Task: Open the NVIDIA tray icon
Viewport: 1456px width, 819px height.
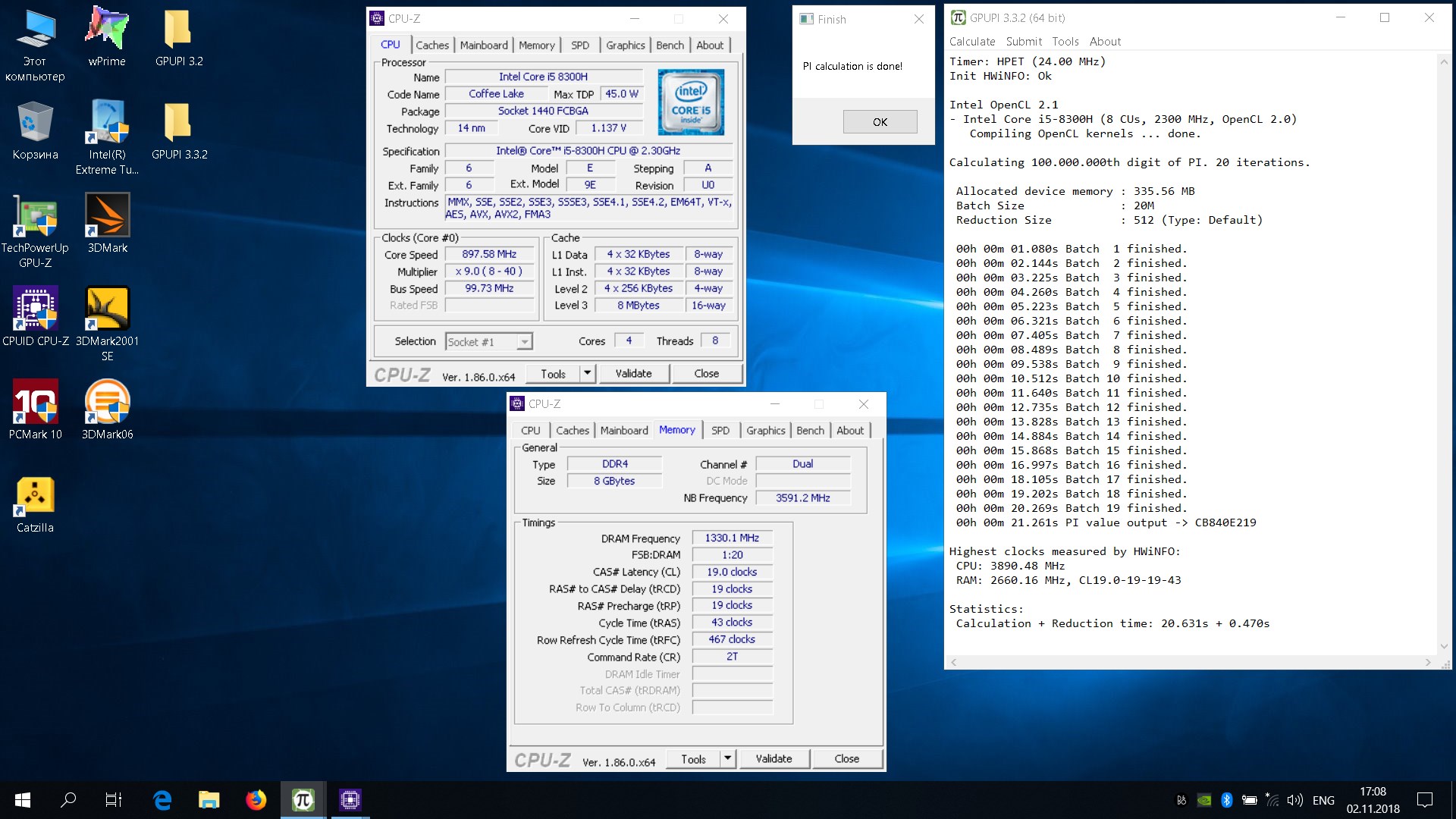Action: click(1203, 800)
